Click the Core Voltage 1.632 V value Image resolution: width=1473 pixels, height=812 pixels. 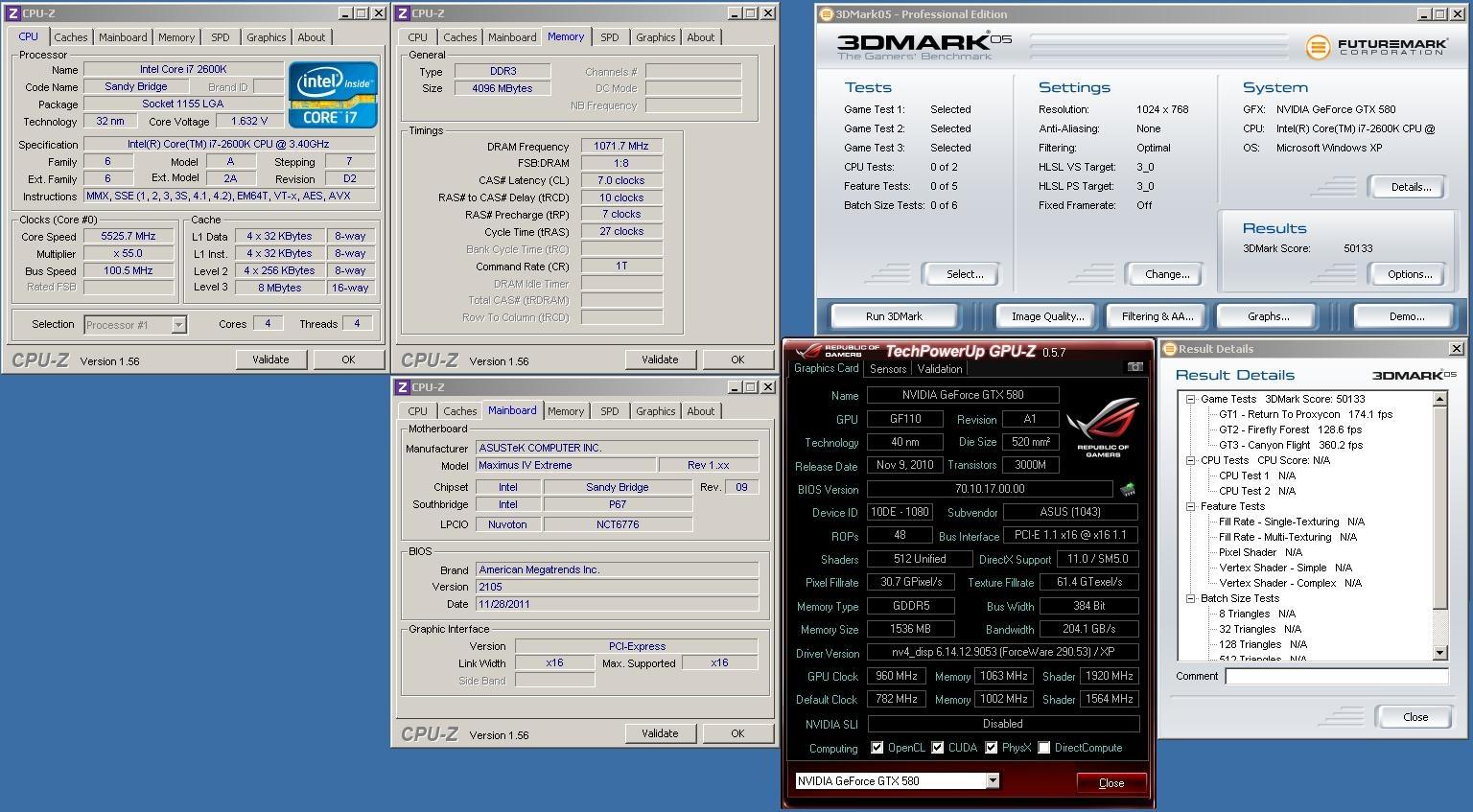pyautogui.click(x=249, y=122)
